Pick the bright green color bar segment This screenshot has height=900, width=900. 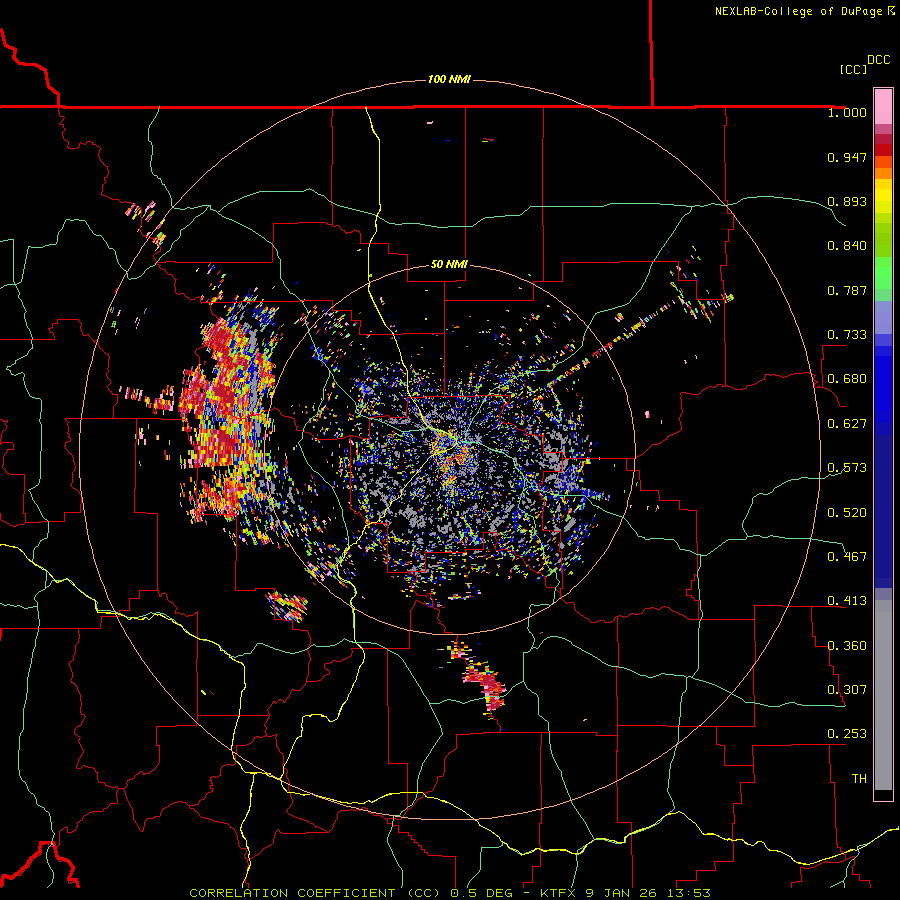tap(883, 273)
